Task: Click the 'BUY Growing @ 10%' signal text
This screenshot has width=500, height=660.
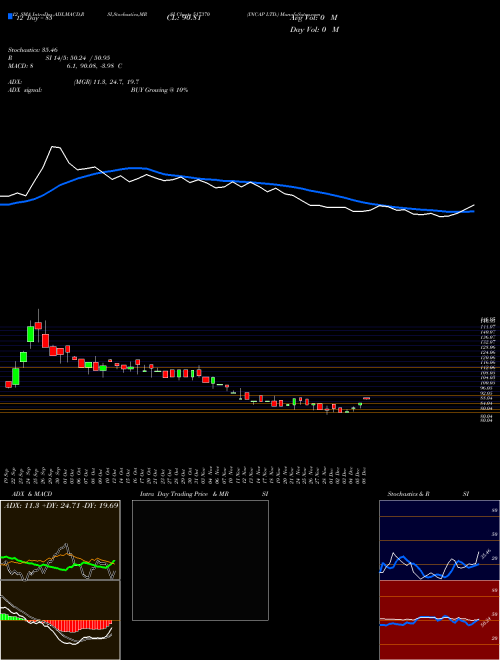Action: click(159, 90)
